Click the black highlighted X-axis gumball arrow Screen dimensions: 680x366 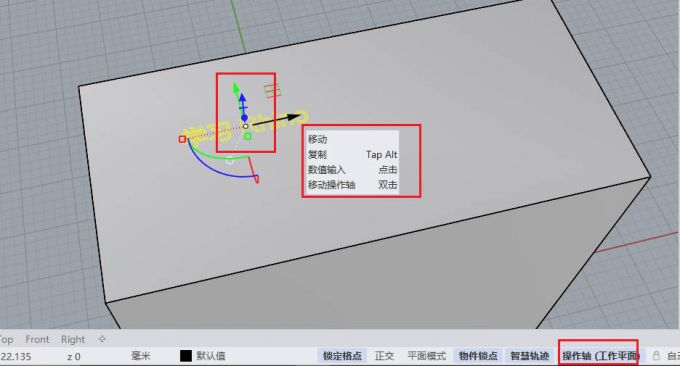pyautogui.click(x=277, y=120)
